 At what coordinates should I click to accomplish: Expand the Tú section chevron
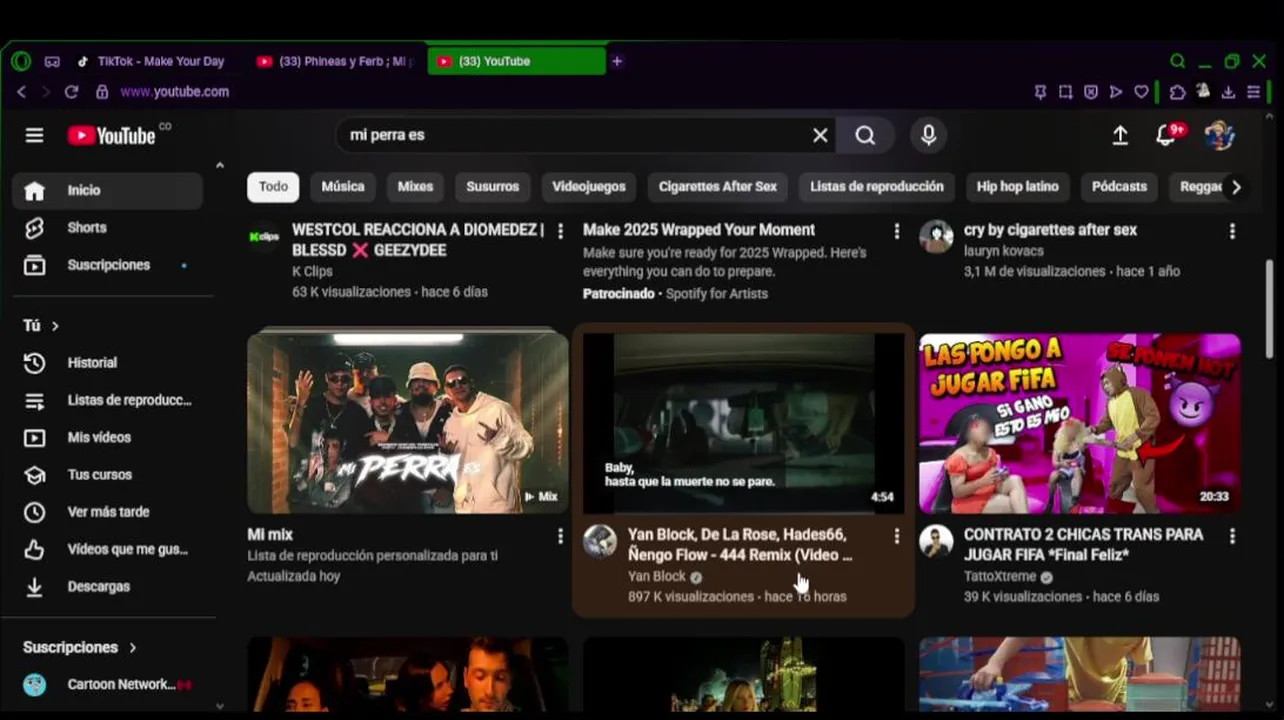click(55, 326)
